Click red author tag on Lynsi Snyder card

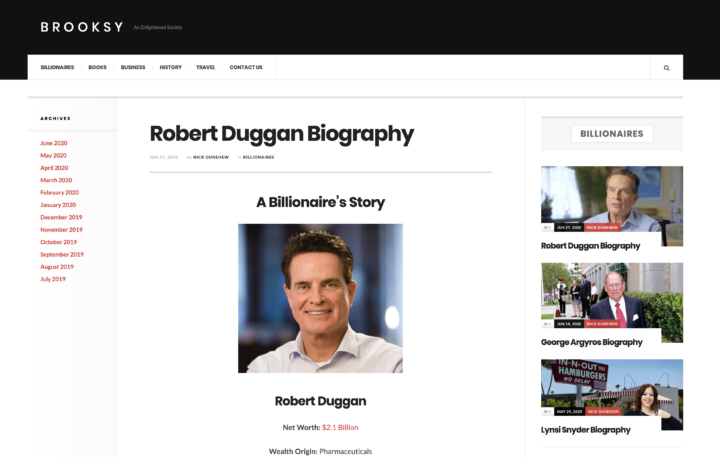(x=603, y=412)
